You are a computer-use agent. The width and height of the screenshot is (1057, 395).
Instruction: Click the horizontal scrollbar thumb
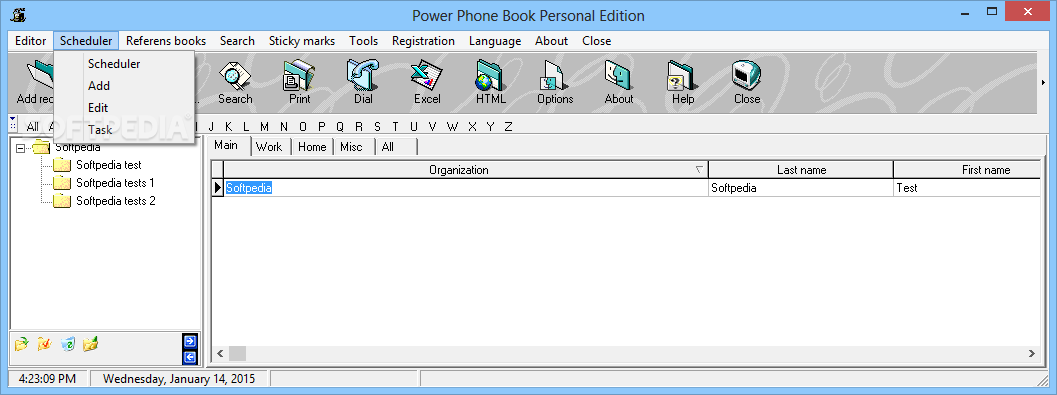(x=237, y=353)
